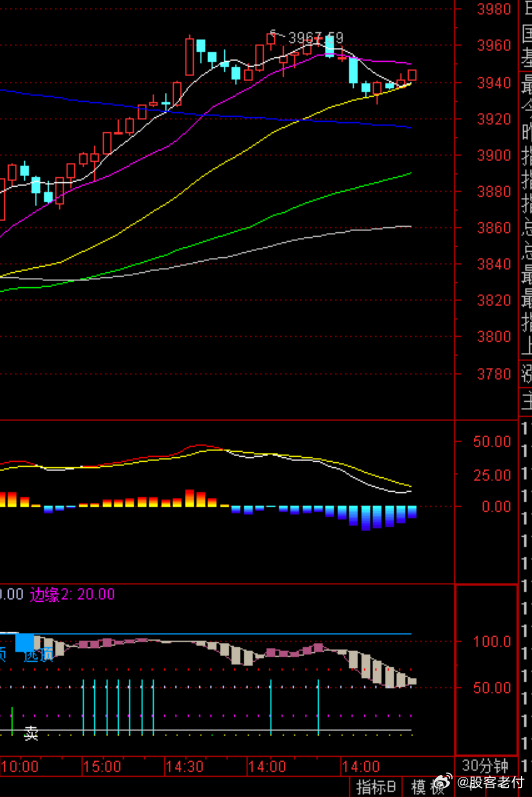This screenshot has width=532, height=797.
Task: Open the 指标B tab at bottom
Action: pyautogui.click(x=375, y=787)
